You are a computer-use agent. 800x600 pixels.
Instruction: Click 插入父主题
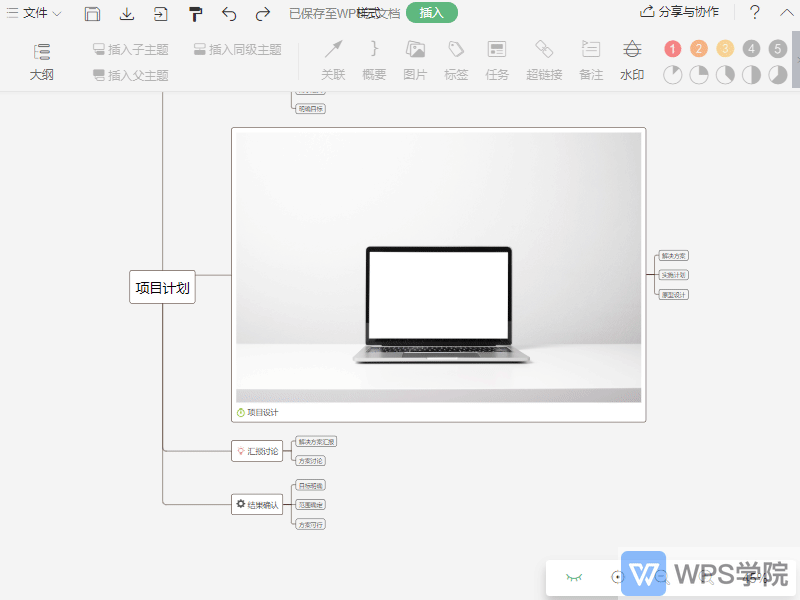131,76
